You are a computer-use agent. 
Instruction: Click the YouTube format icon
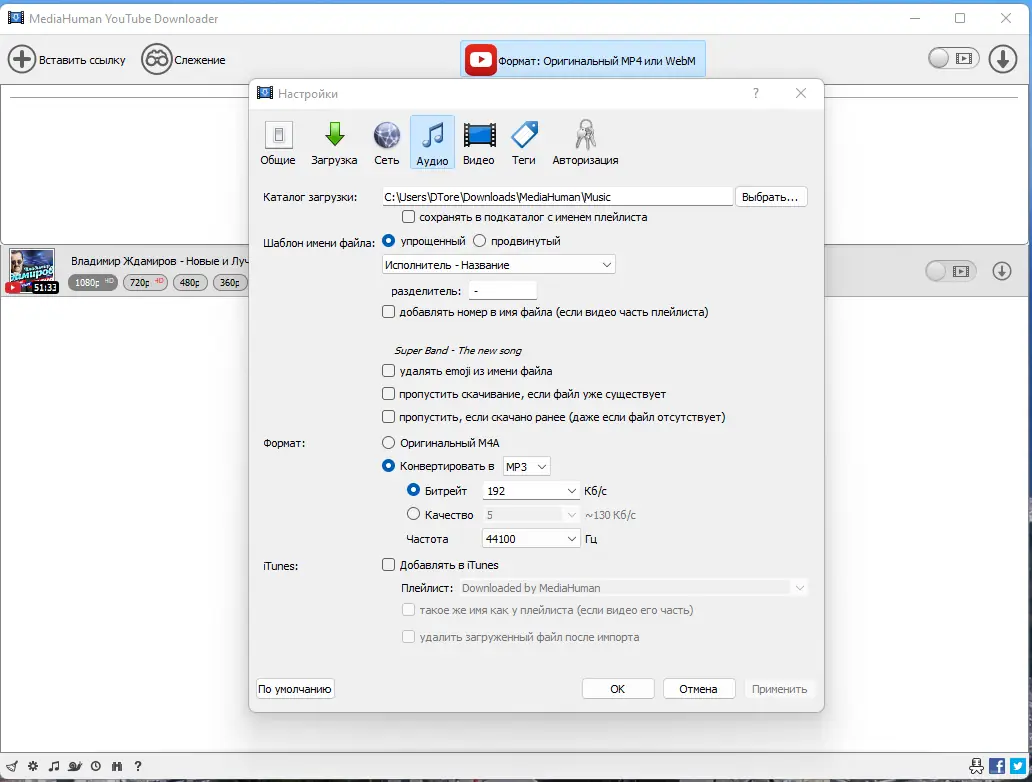(x=480, y=60)
